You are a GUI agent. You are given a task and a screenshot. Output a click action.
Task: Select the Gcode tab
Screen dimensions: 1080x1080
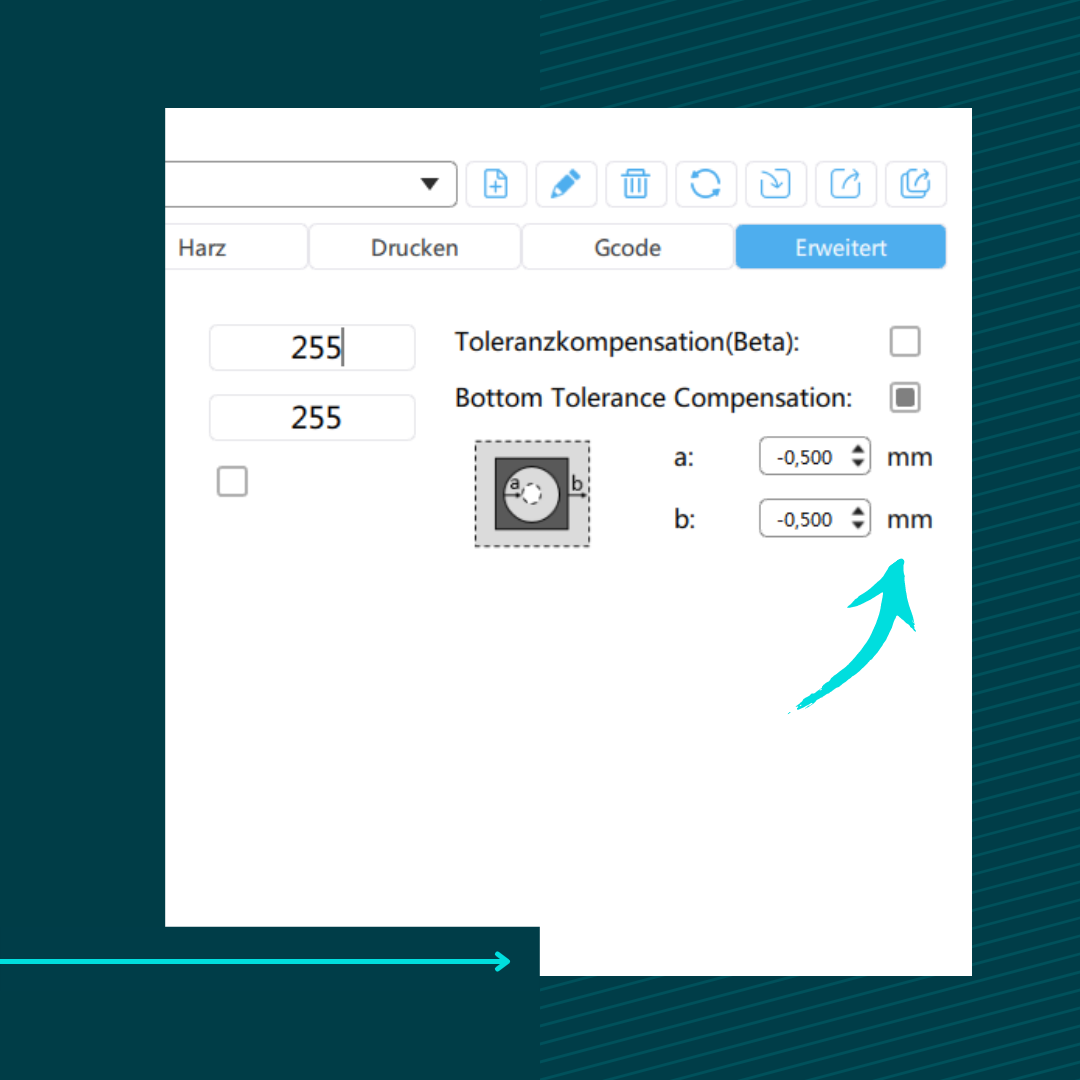[628, 247]
